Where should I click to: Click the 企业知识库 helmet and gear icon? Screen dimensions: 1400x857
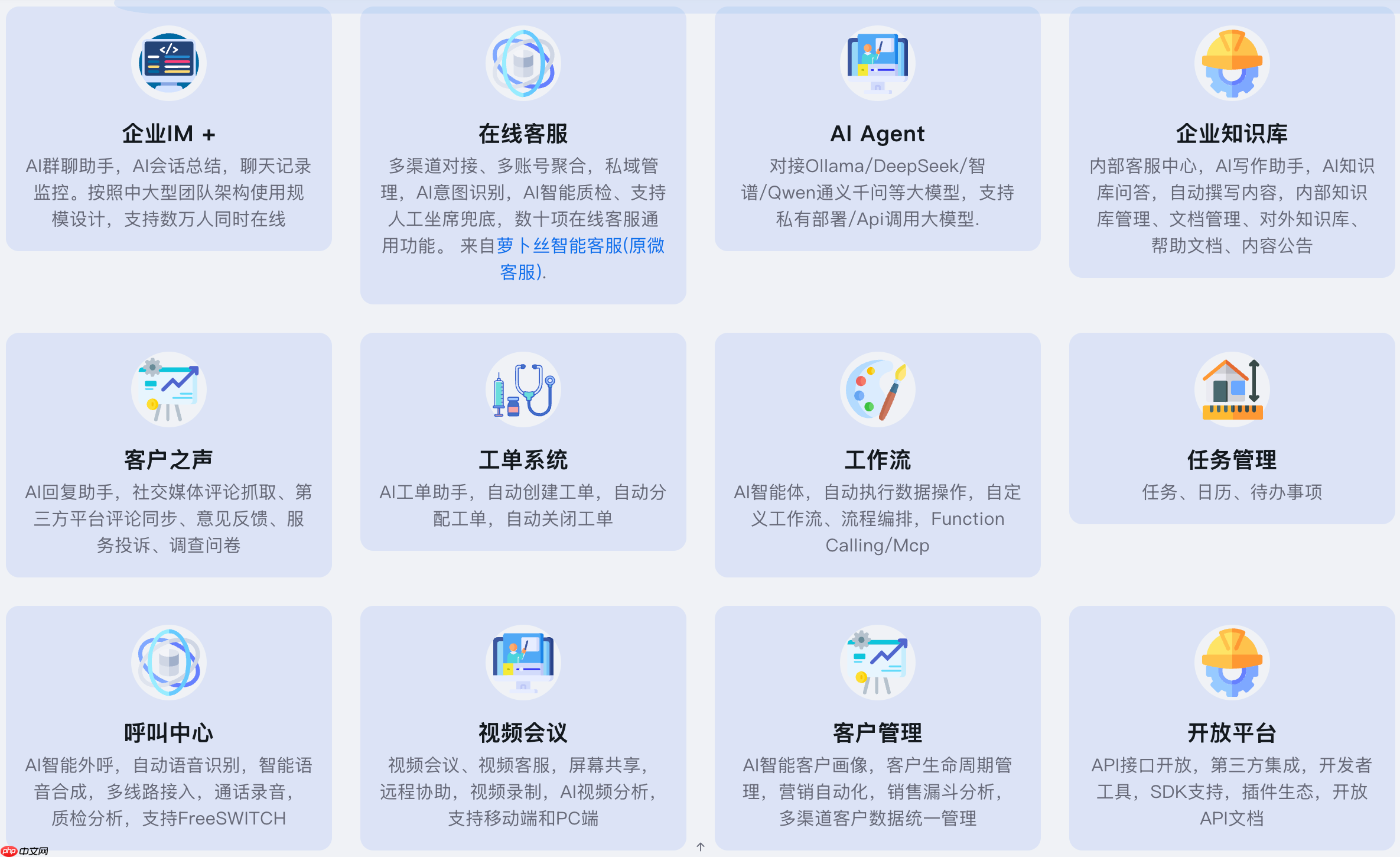(x=1231, y=63)
